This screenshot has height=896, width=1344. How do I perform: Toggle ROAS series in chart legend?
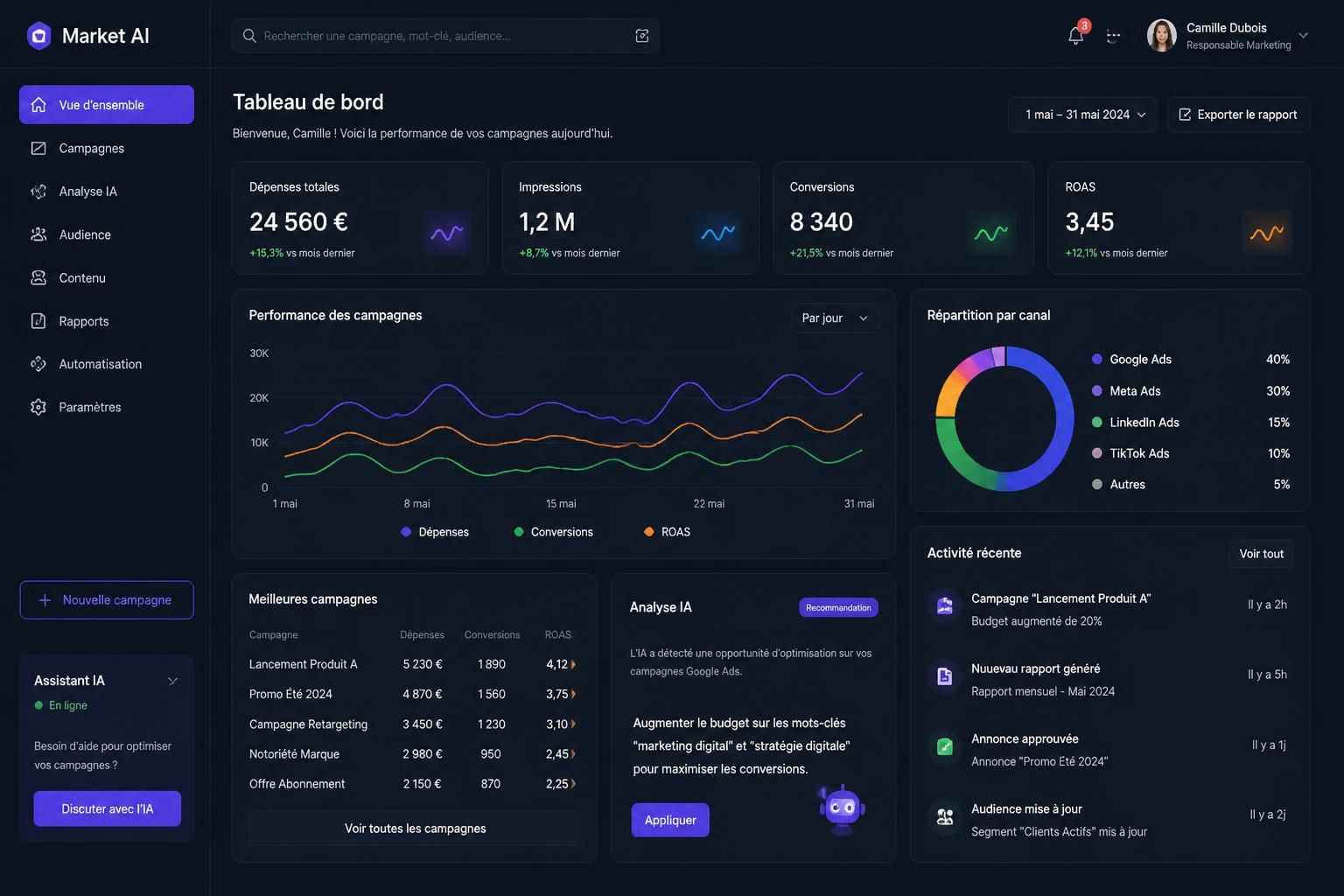(x=667, y=532)
